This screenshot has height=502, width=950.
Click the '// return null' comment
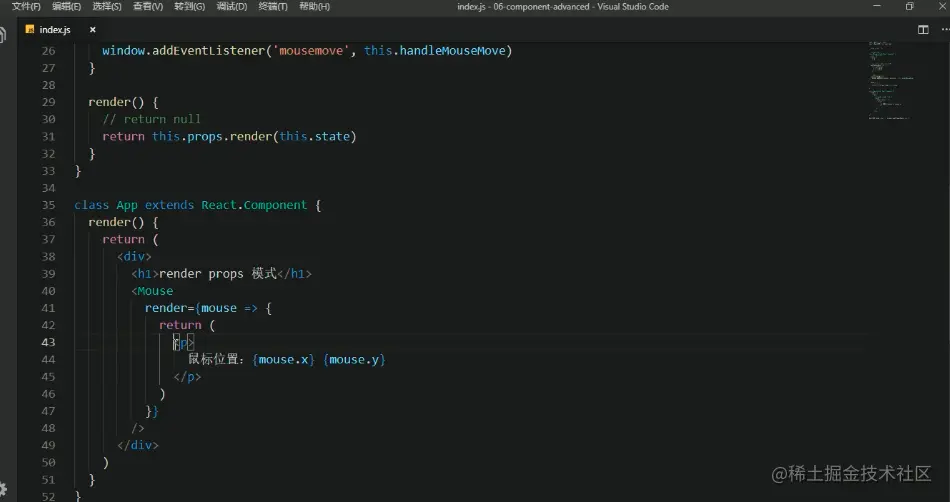pos(151,119)
